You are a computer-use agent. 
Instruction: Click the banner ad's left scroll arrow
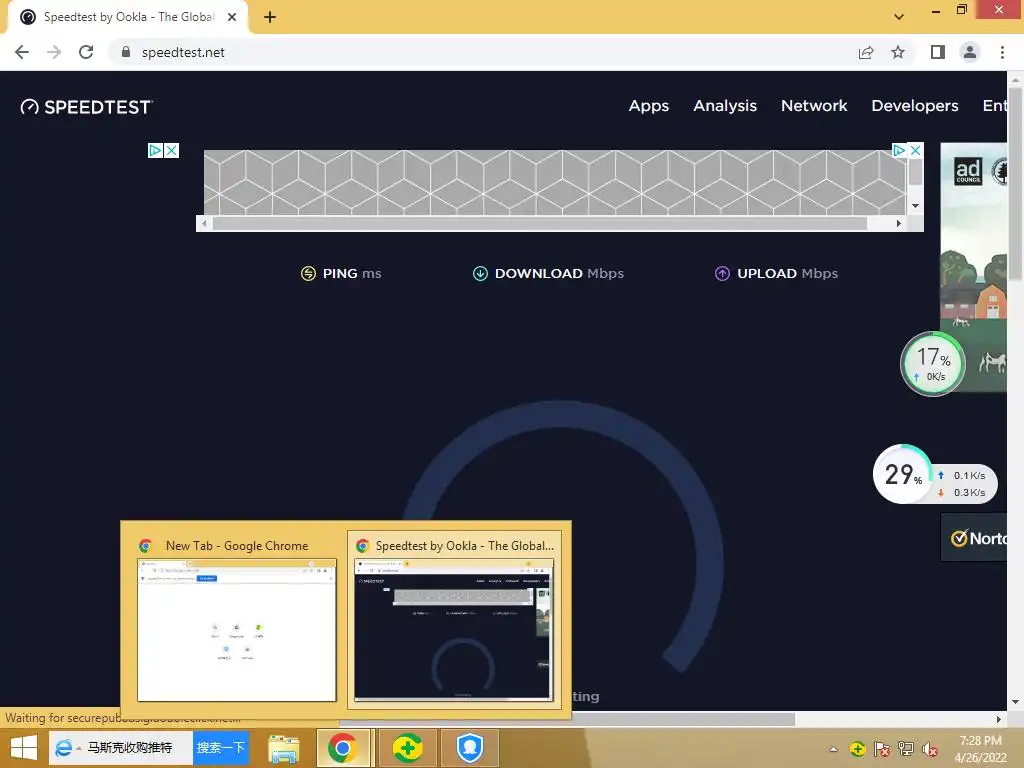click(x=204, y=223)
